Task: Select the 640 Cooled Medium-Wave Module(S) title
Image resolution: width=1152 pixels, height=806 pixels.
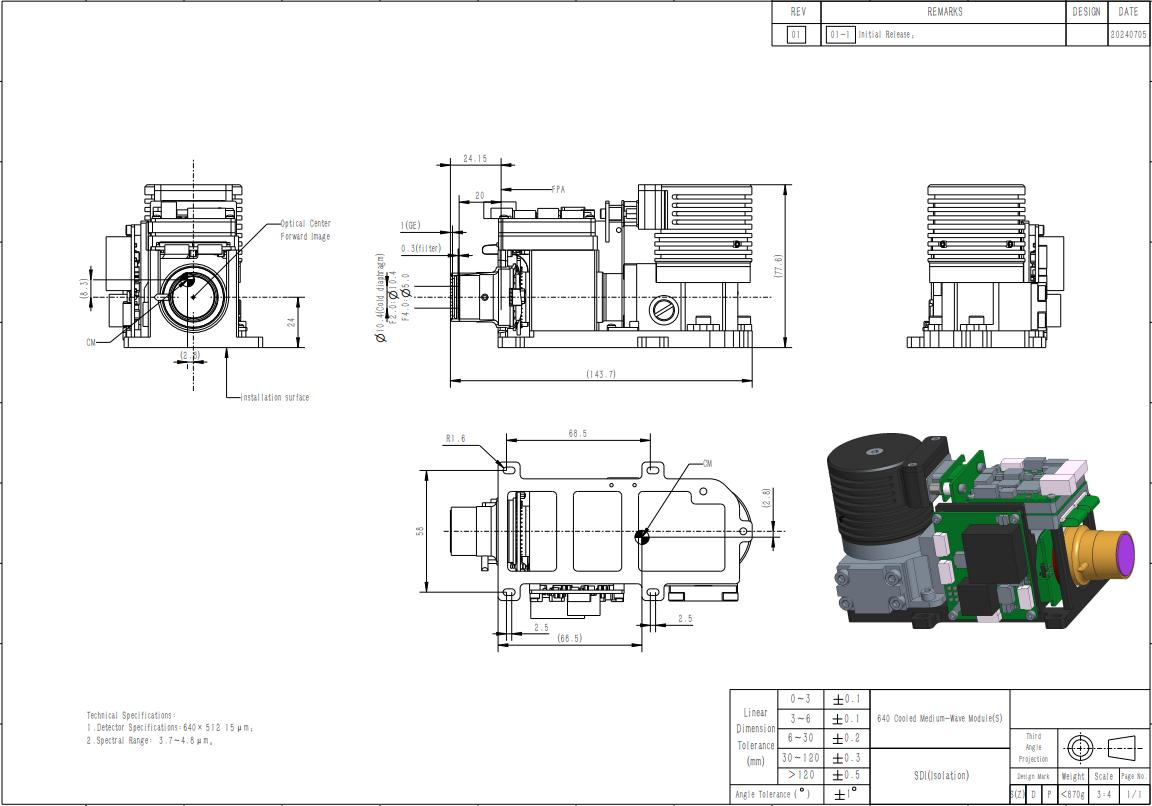Action: pos(940,718)
